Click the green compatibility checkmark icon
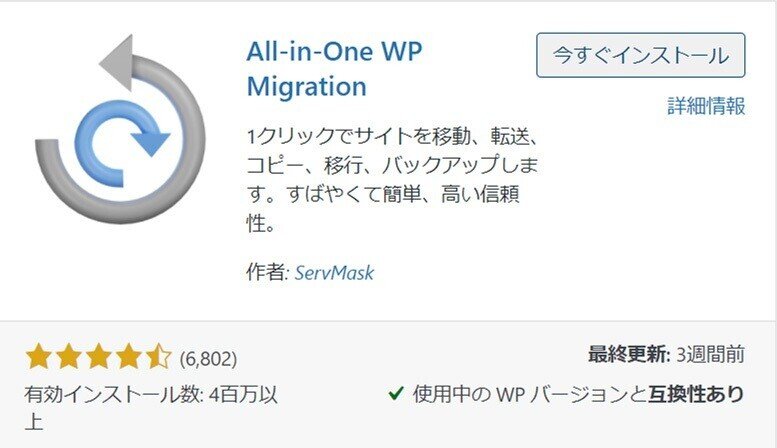The width and height of the screenshot is (777, 448). (x=396, y=394)
